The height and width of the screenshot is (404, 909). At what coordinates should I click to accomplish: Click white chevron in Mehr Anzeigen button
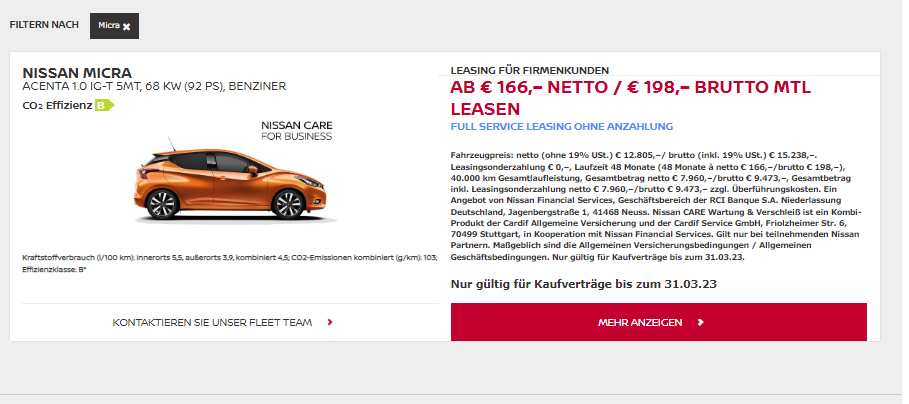click(700, 322)
